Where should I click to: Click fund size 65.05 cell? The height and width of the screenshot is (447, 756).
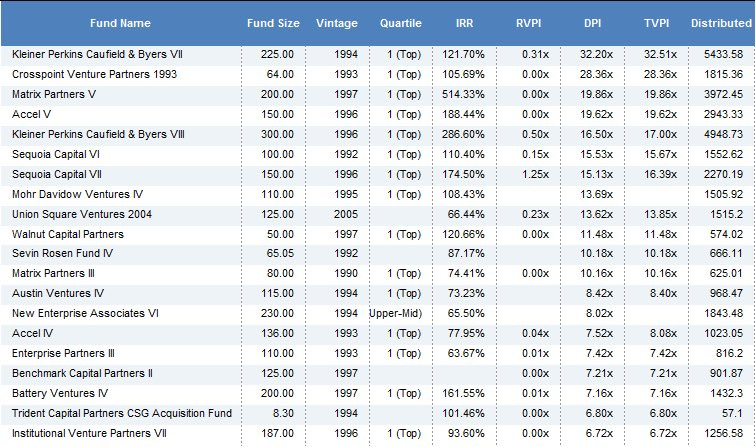tap(280, 254)
